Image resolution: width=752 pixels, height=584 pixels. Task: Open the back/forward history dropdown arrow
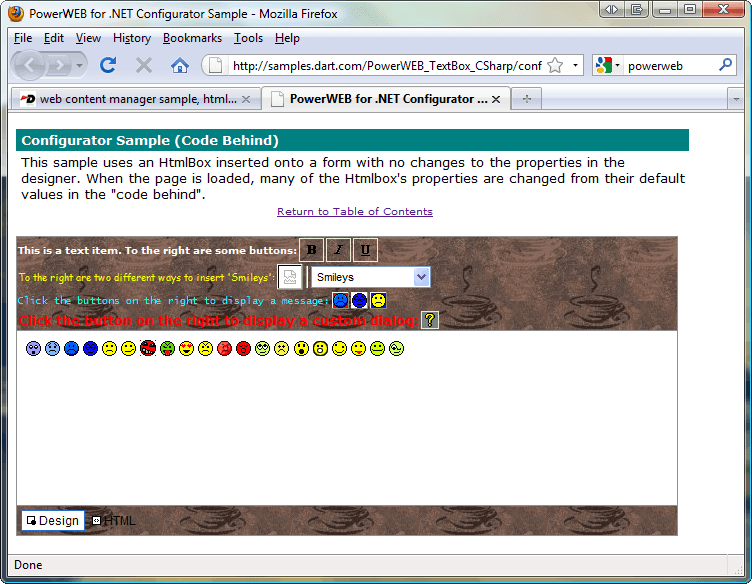(80, 65)
